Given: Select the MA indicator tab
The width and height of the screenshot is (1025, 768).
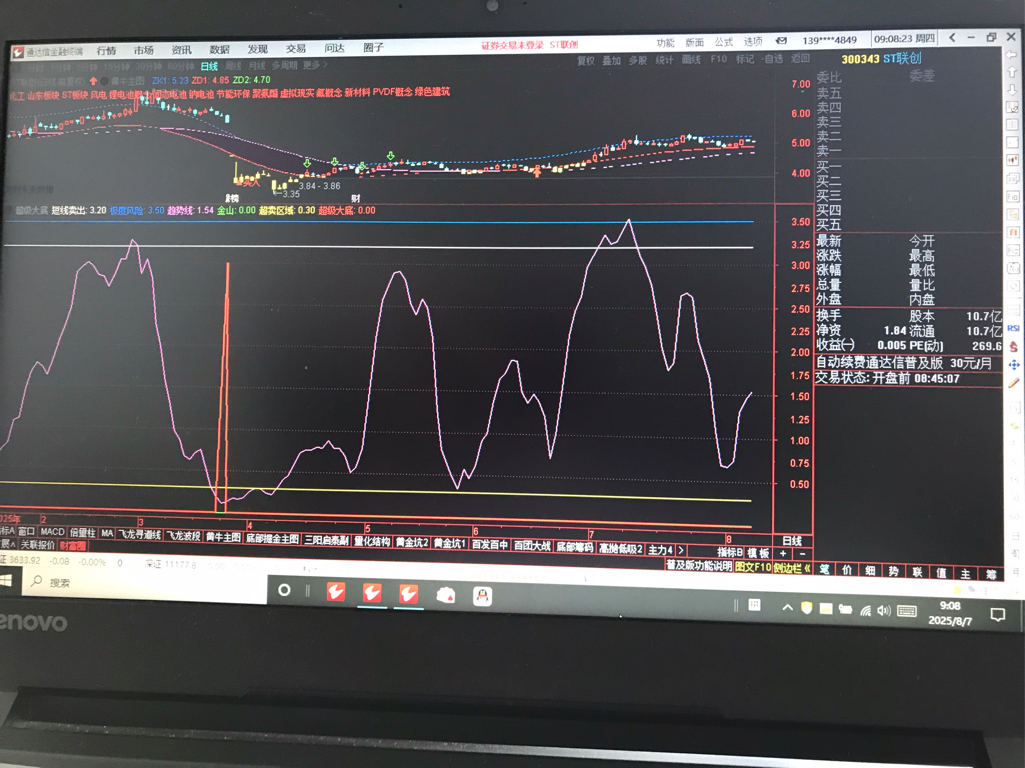Looking at the screenshot, I should (x=107, y=533).
